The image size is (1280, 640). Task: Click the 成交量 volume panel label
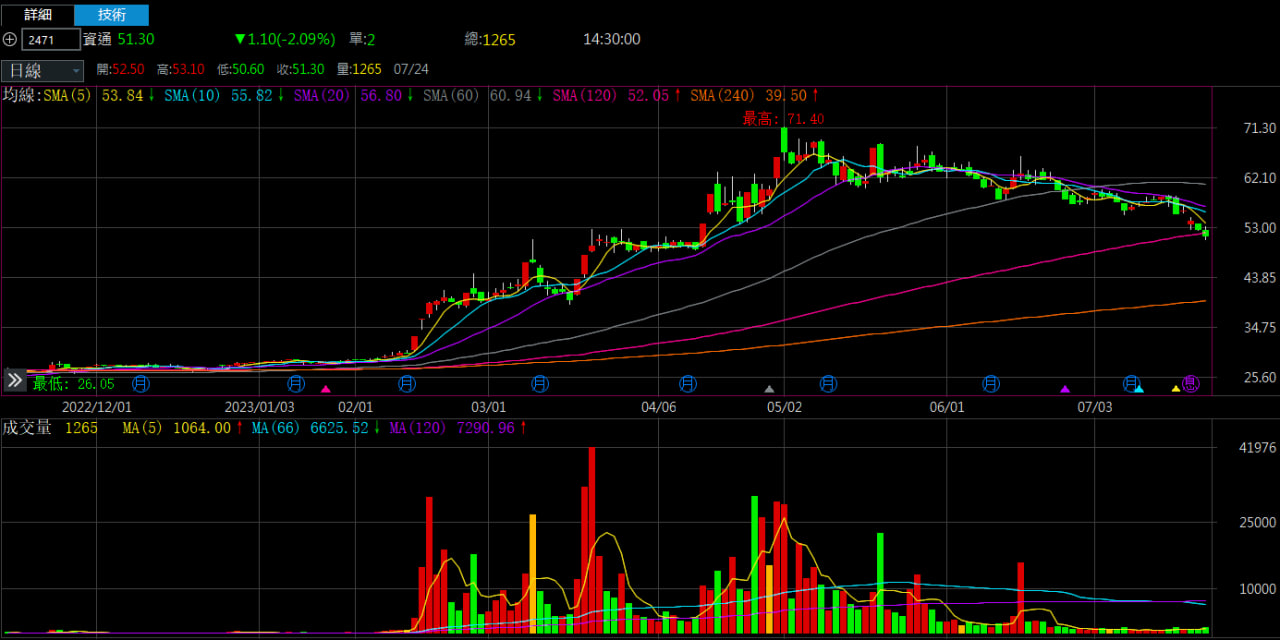(27, 428)
